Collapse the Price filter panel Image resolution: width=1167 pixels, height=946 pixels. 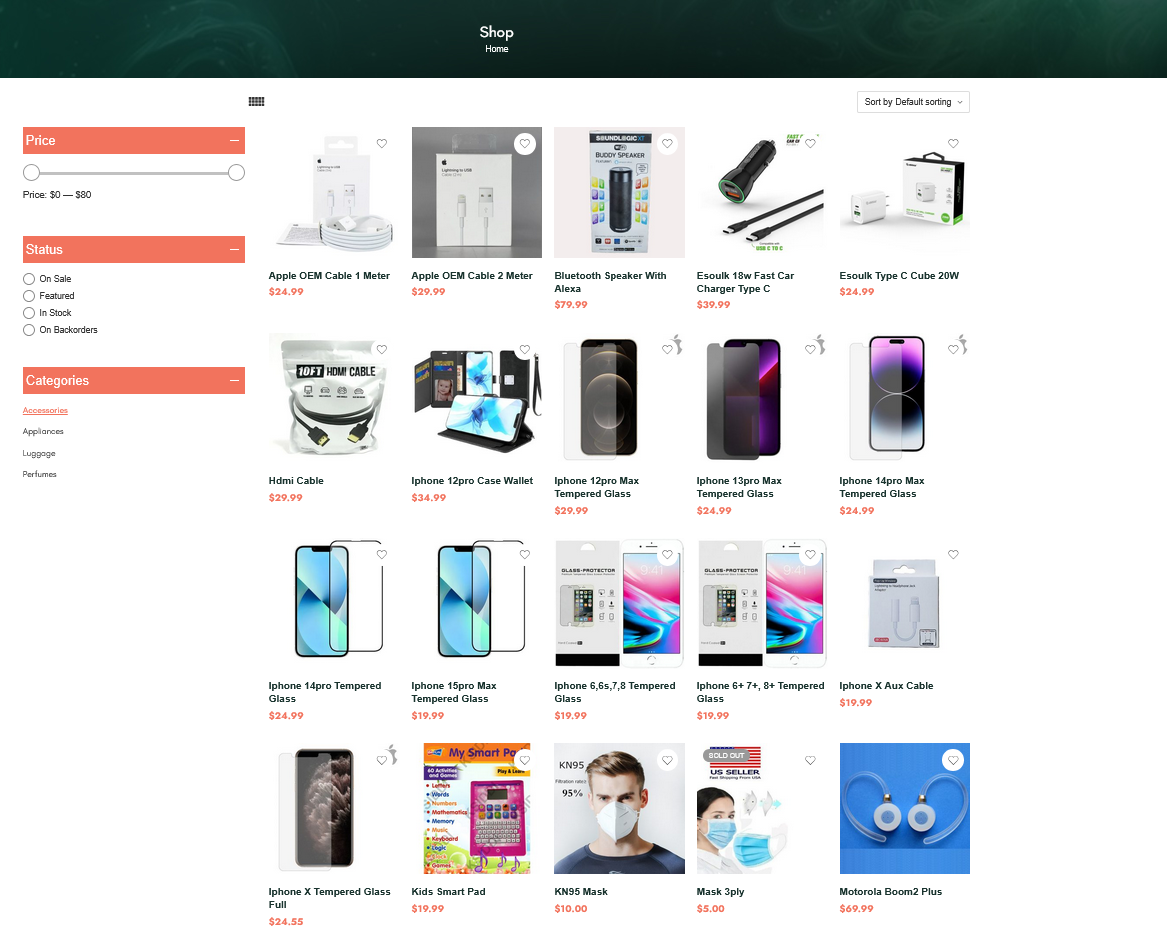(234, 141)
